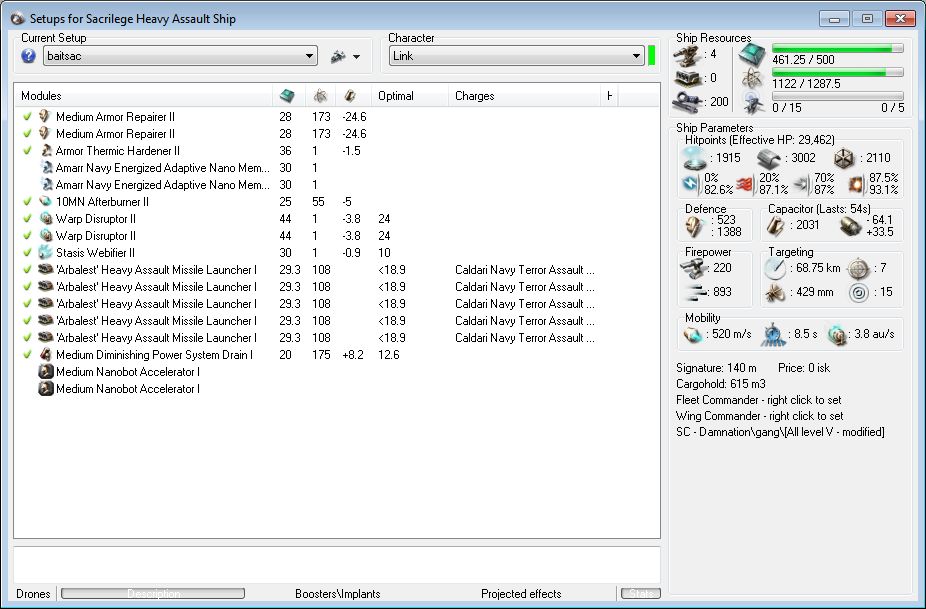Viewport: 926px width, 609px height.
Task: Click the blue help question mark icon
Action: (28, 56)
